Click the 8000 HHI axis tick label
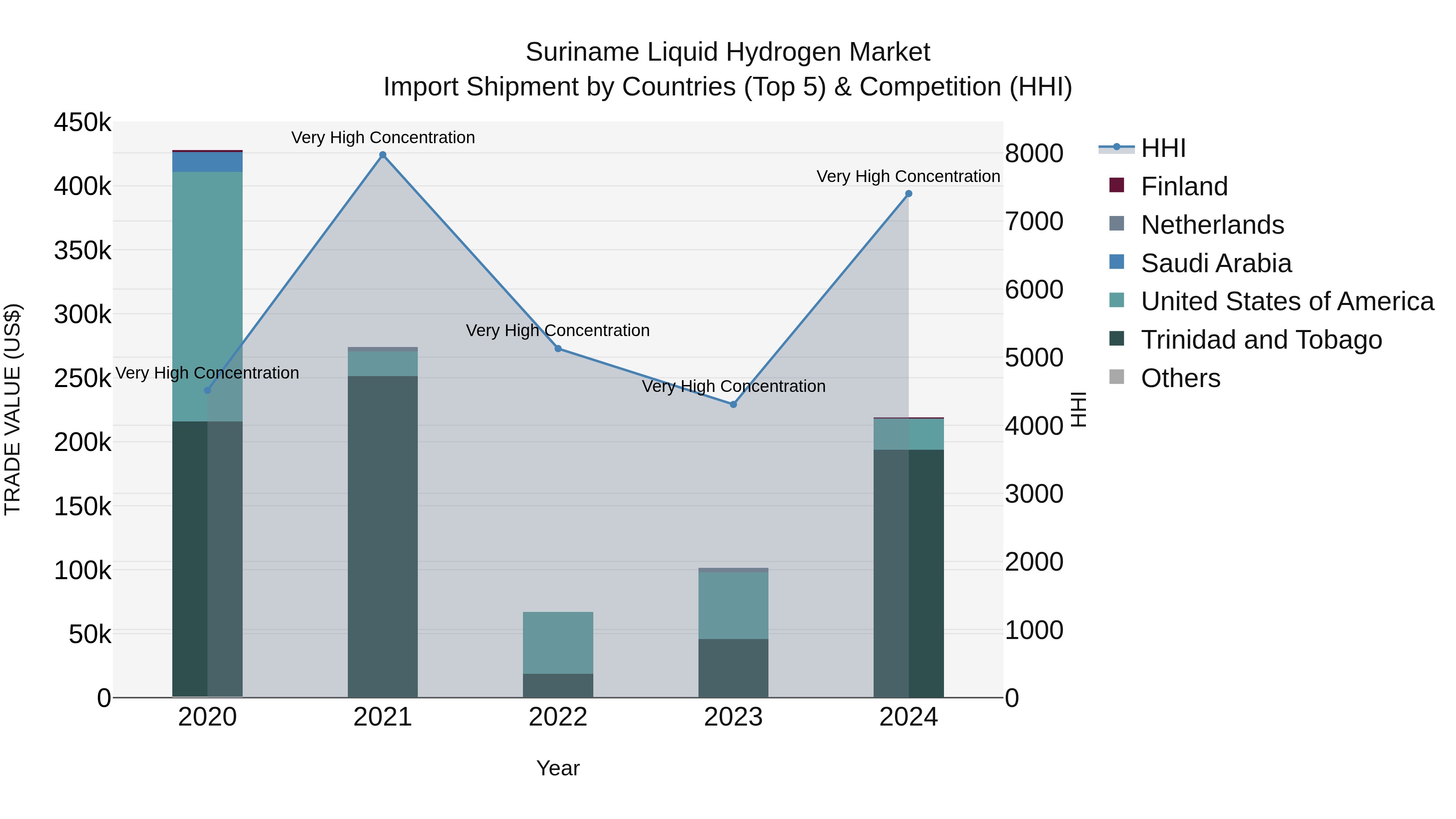The width and height of the screenshot is (1456, 819). [1034, 153]
